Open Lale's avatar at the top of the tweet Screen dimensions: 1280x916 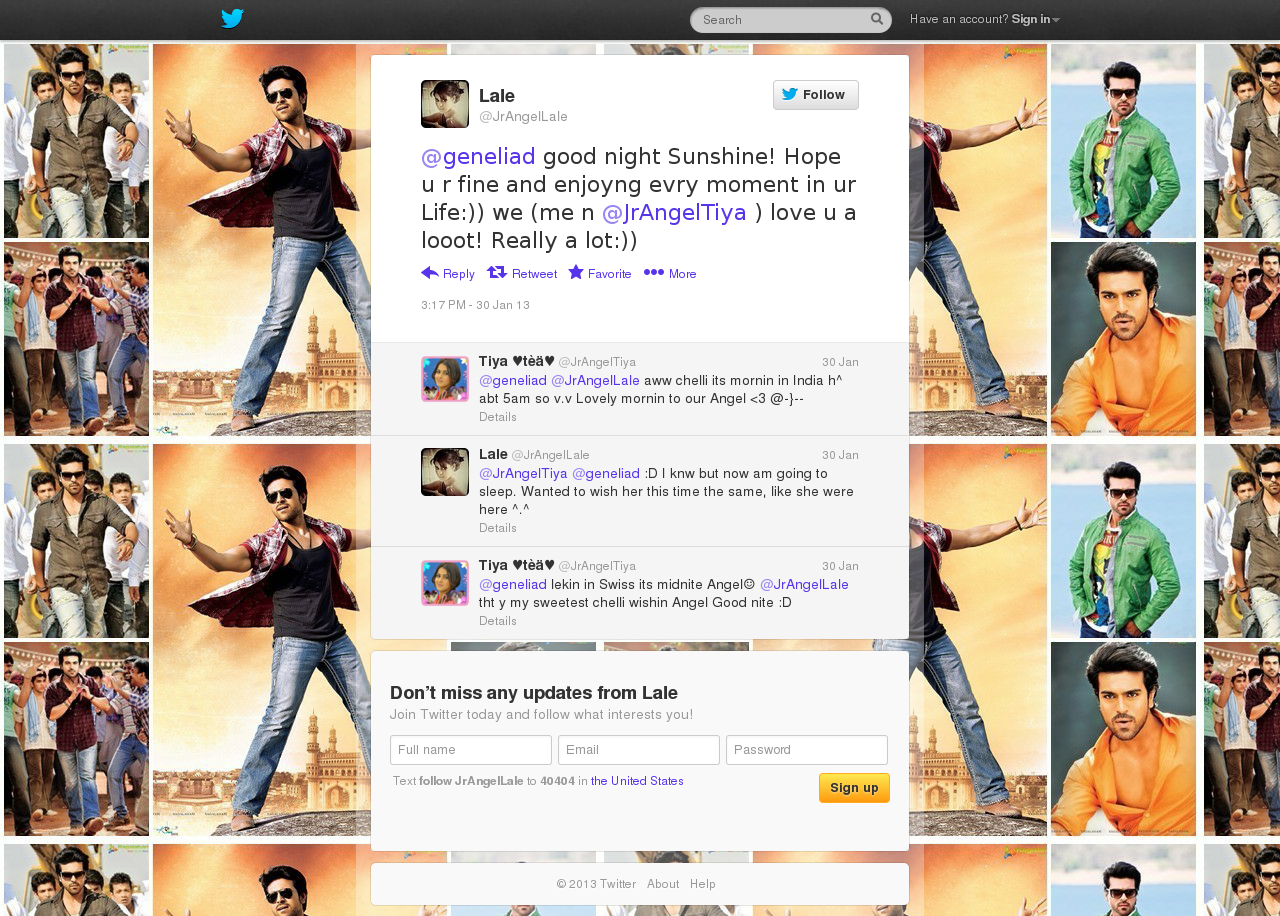(445, 104)
